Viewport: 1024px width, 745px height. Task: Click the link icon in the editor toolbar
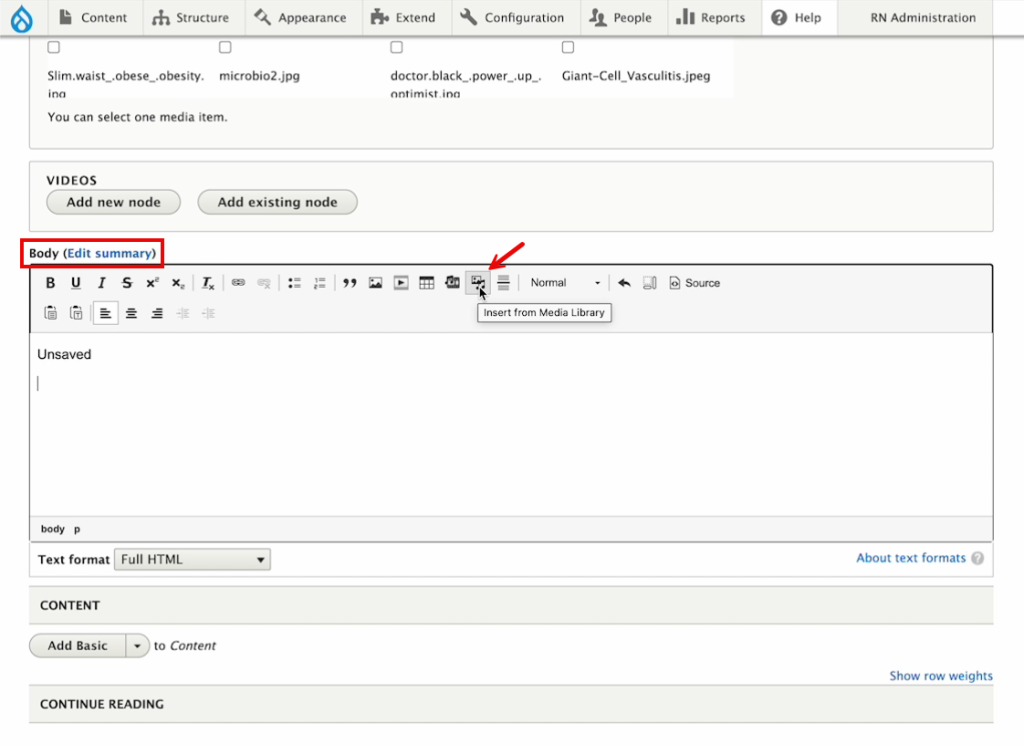[238, 283]
